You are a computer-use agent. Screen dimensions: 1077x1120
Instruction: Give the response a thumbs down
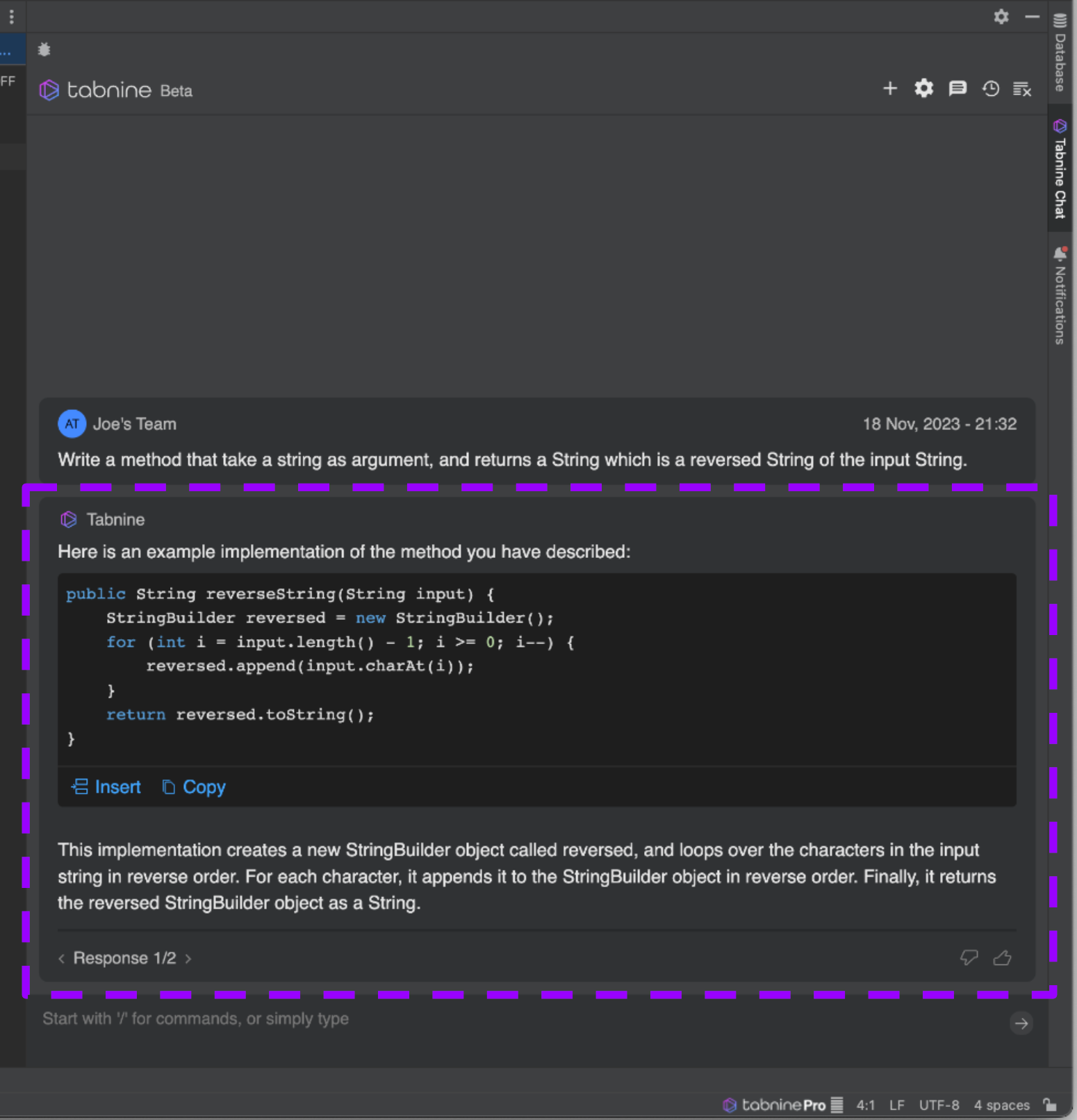pos(969,958)
